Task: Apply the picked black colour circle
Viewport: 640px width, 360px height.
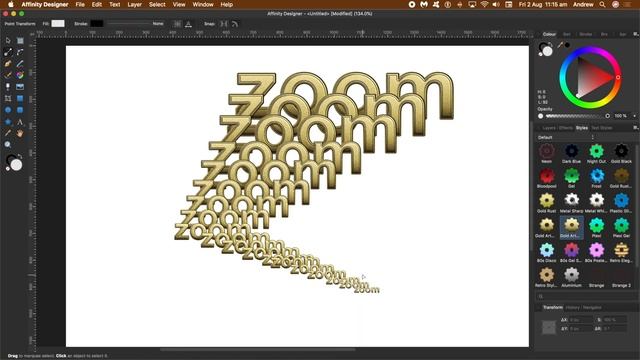Action: pos(567,44)
